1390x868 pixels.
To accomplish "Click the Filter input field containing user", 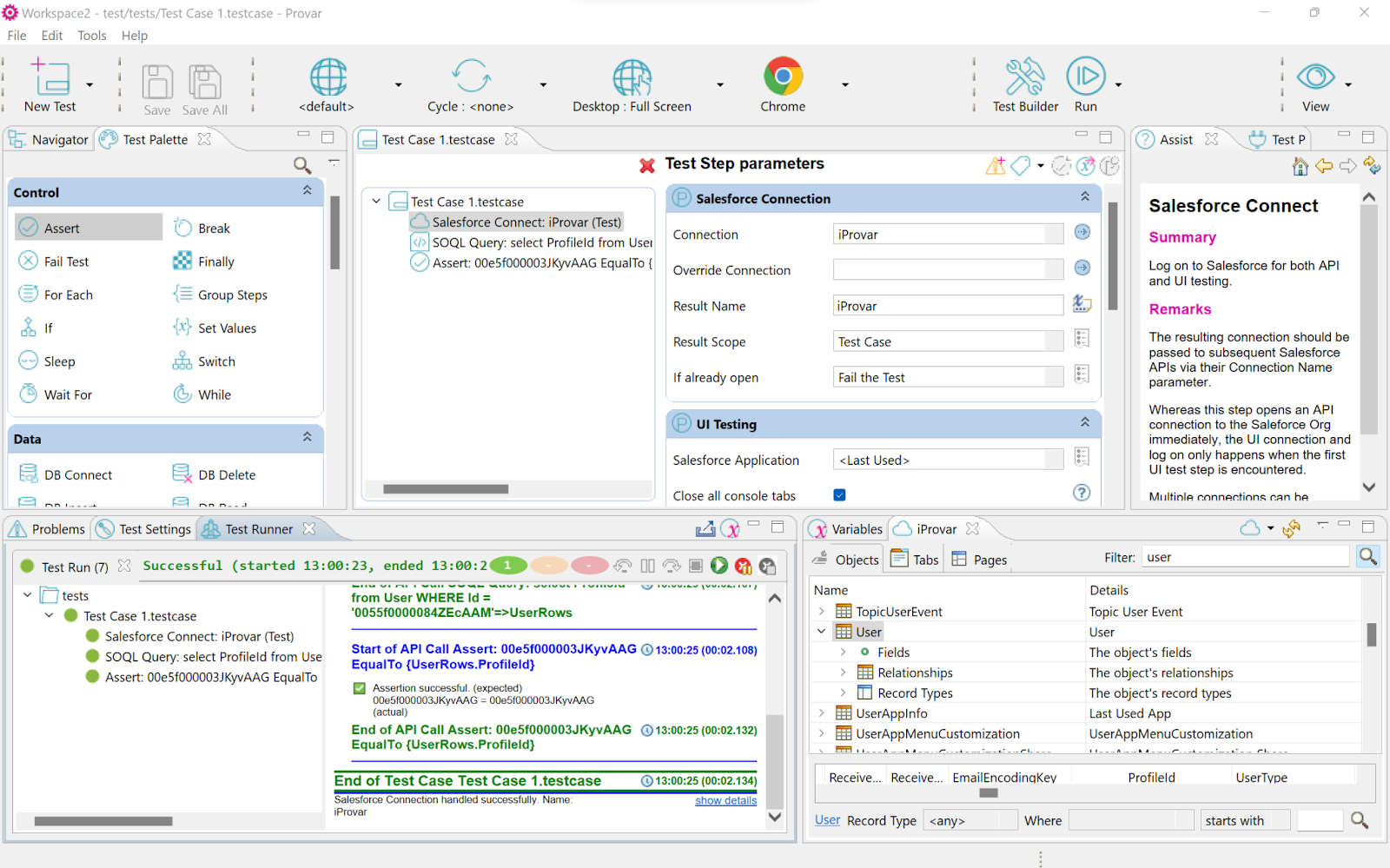I will tap(1245, 557).
